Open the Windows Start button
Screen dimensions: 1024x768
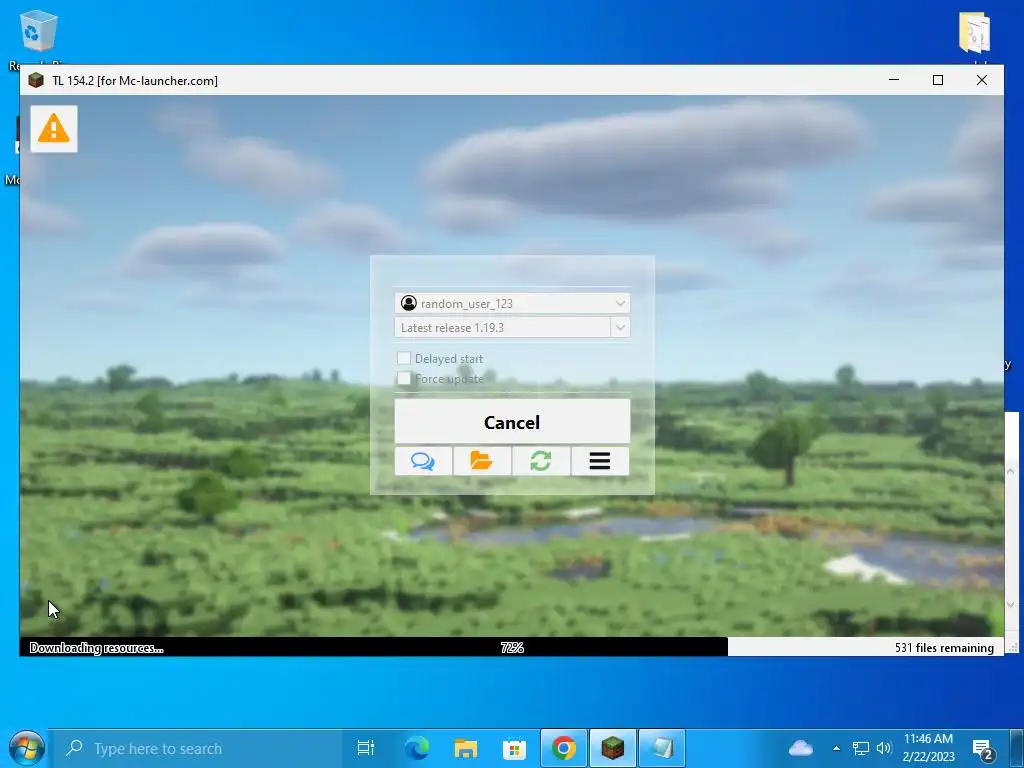tap(26, 748)
